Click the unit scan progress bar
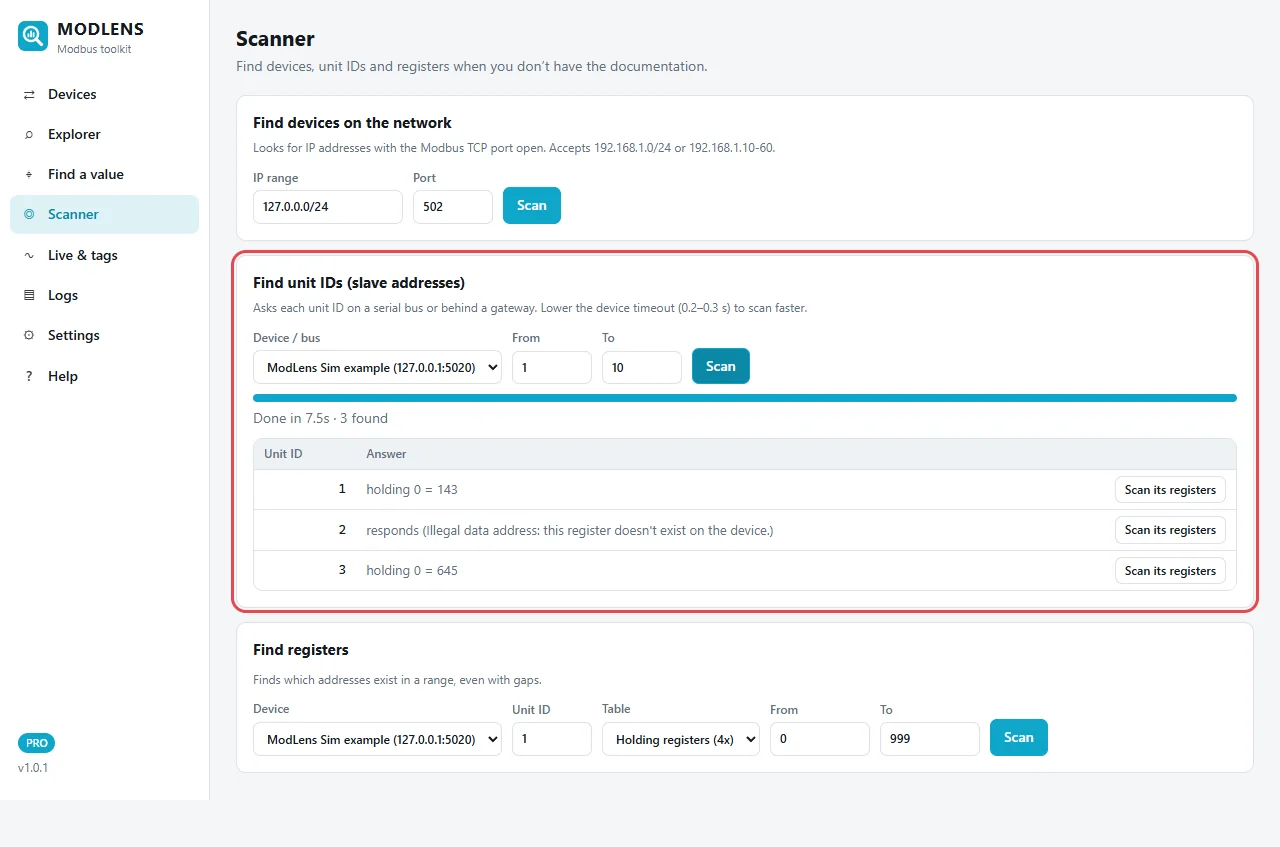 745,398
